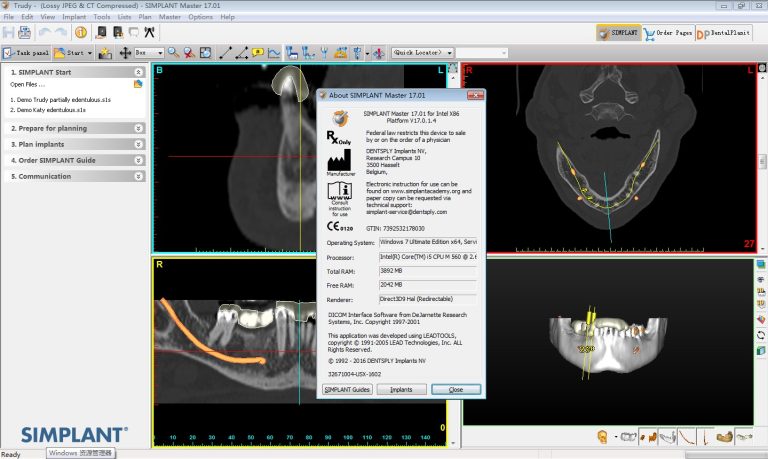768x459 pixels.
Task: Open the Implant menu
Action: 74,17
